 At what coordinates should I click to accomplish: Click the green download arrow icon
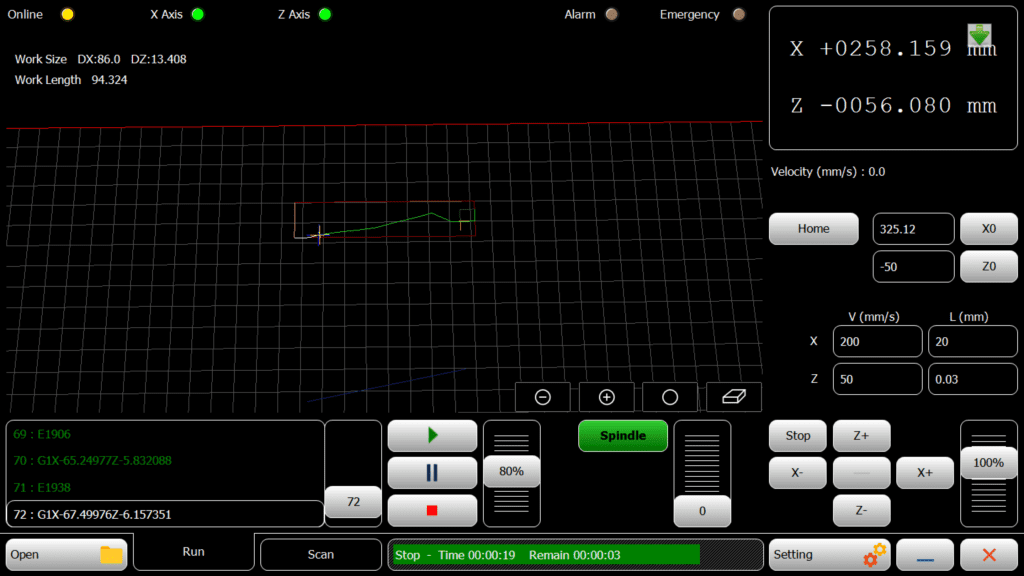980,35
